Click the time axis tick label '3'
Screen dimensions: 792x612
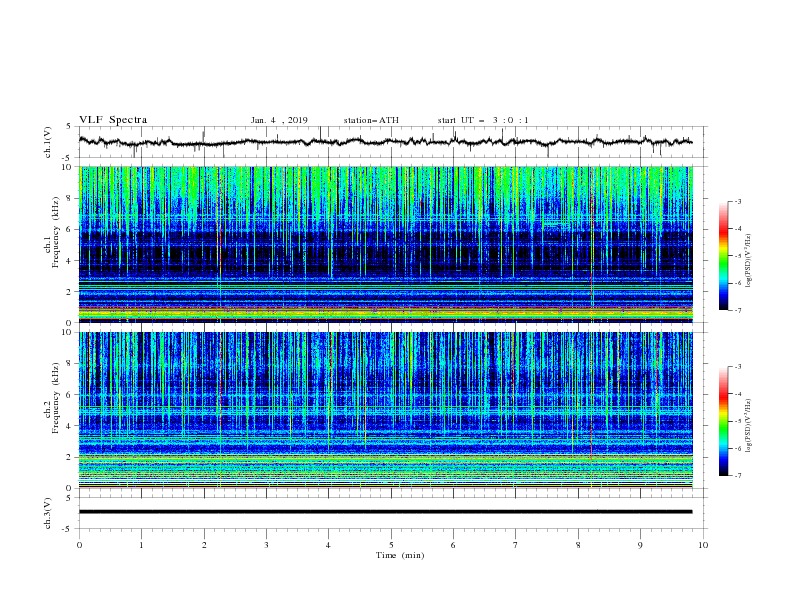pyautogui.click(x=266, y=545)
